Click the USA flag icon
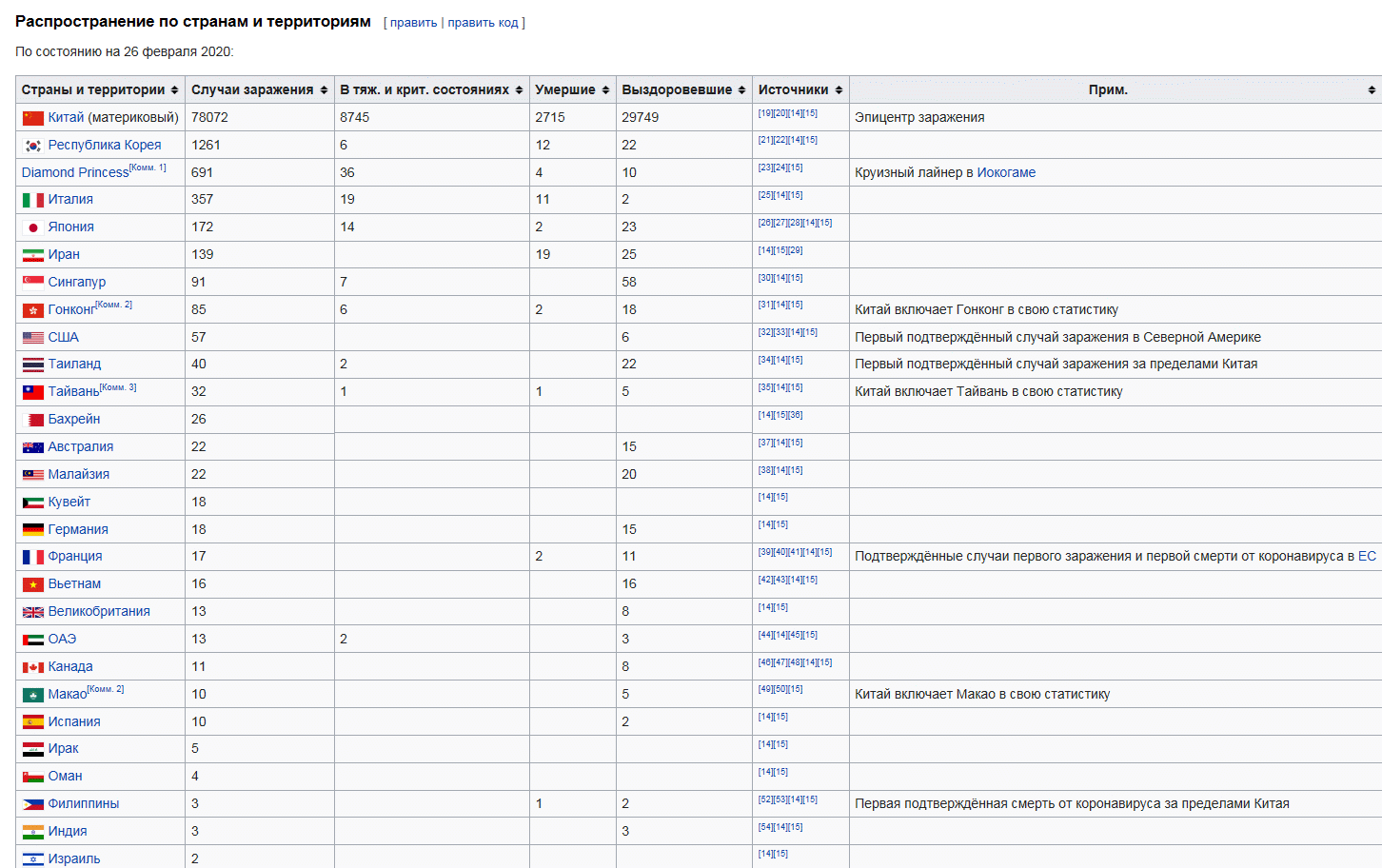Image resolution: width=1382 pixels, height=868 pixels. coord(32,338)
